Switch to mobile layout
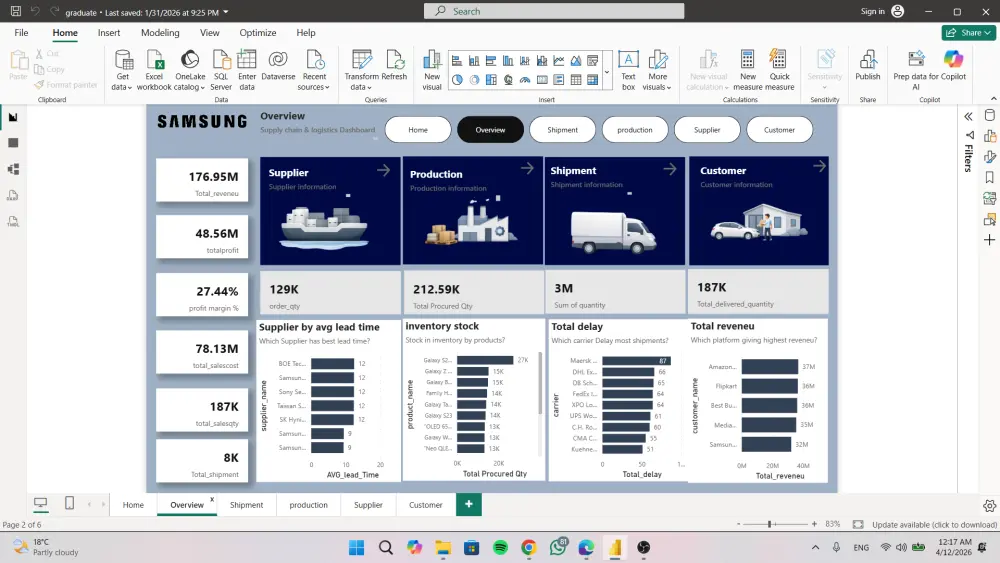This screenshot has height=563, width=1000. tap(70, 504)
